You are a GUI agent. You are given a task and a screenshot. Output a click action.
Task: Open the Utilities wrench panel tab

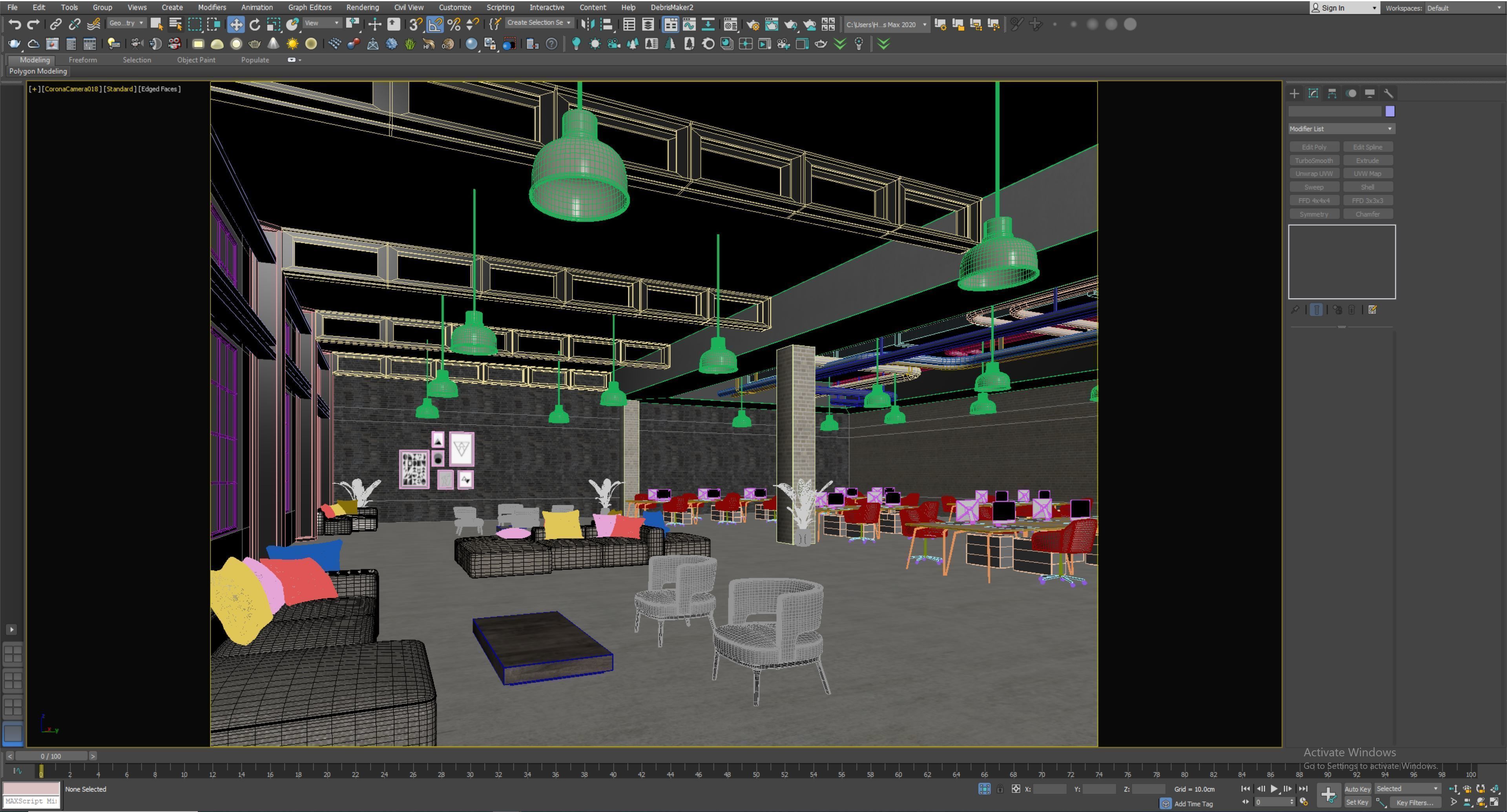point(1388,93)
